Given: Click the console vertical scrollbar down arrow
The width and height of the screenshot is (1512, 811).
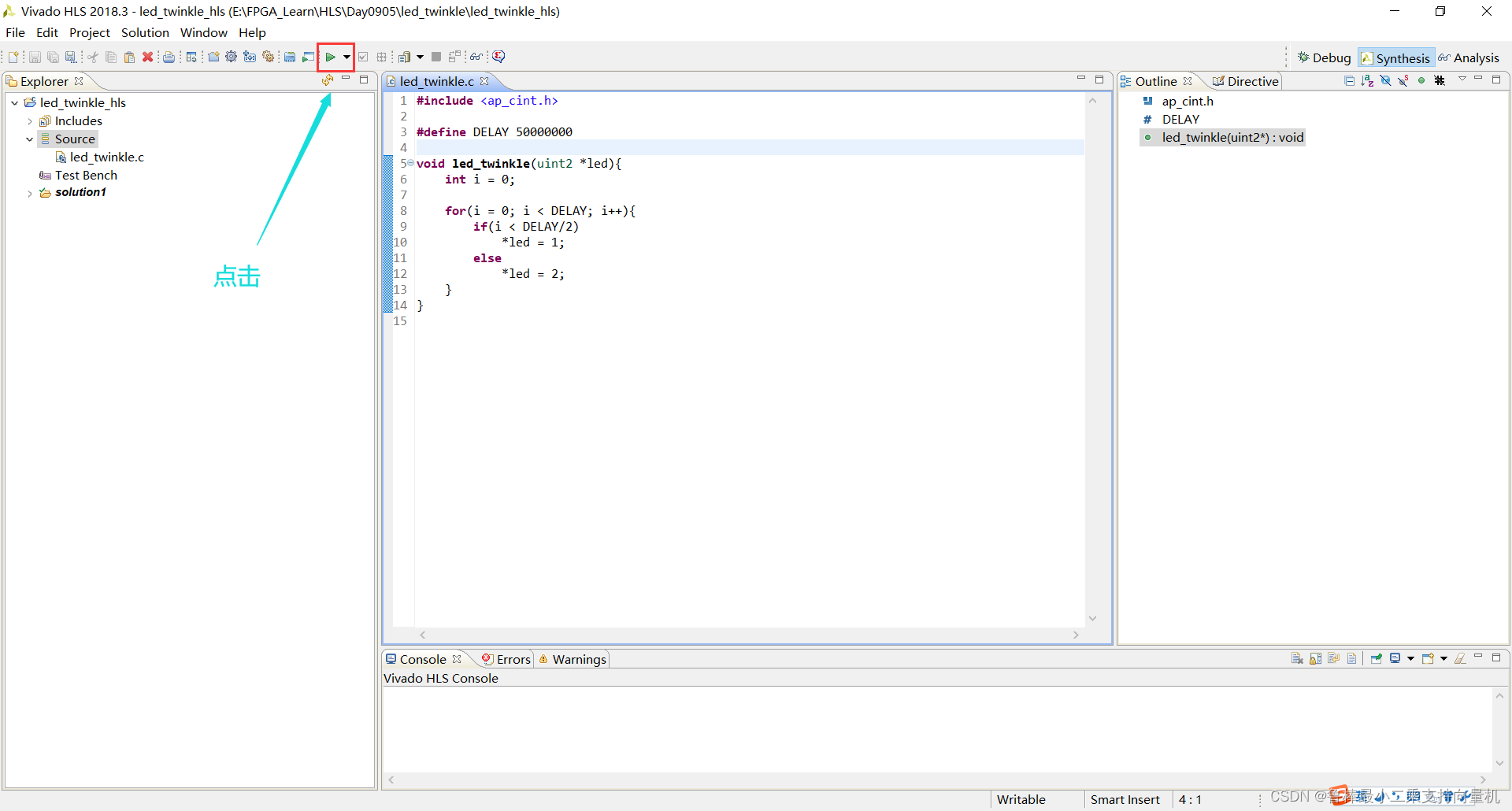Looking at the screenshot, I should pyautogui.click(x=1499, y=763).
